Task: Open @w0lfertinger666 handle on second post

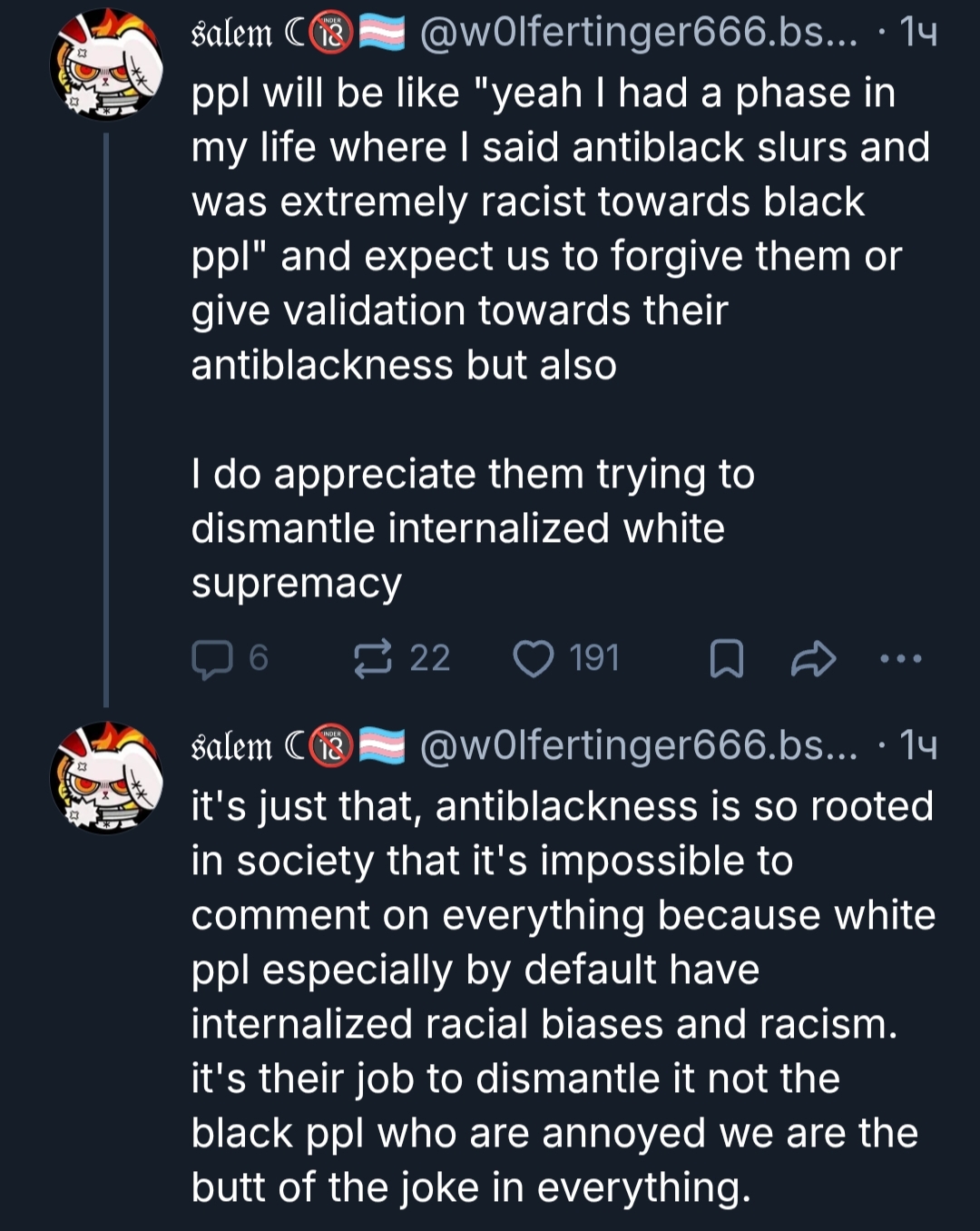Action: (638, 746)
